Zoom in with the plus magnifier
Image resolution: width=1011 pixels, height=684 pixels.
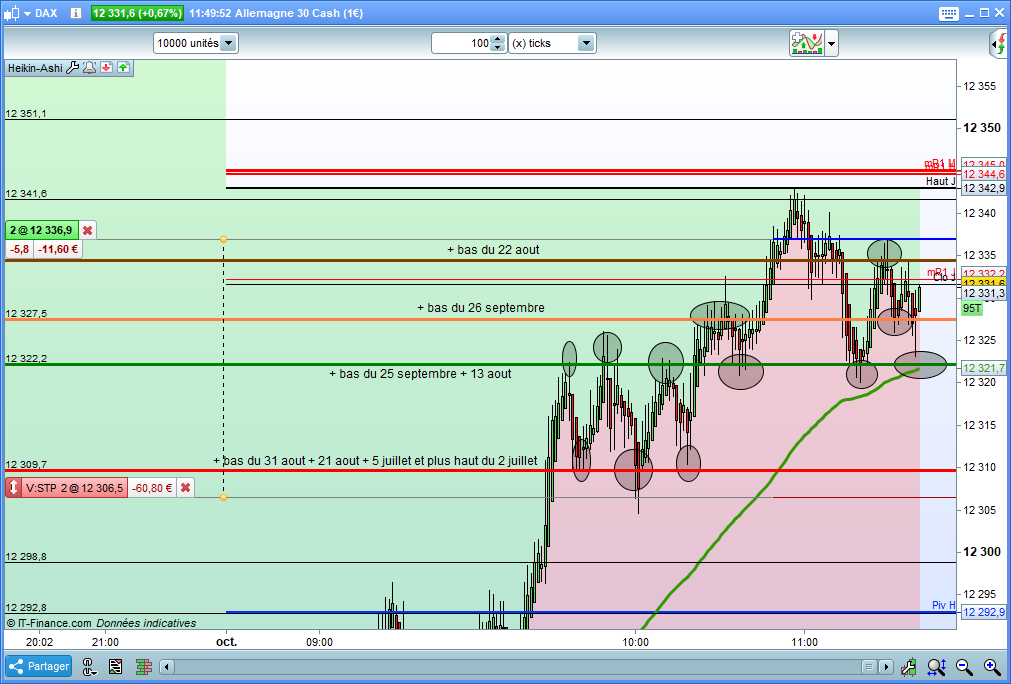[x=992, y=667]
